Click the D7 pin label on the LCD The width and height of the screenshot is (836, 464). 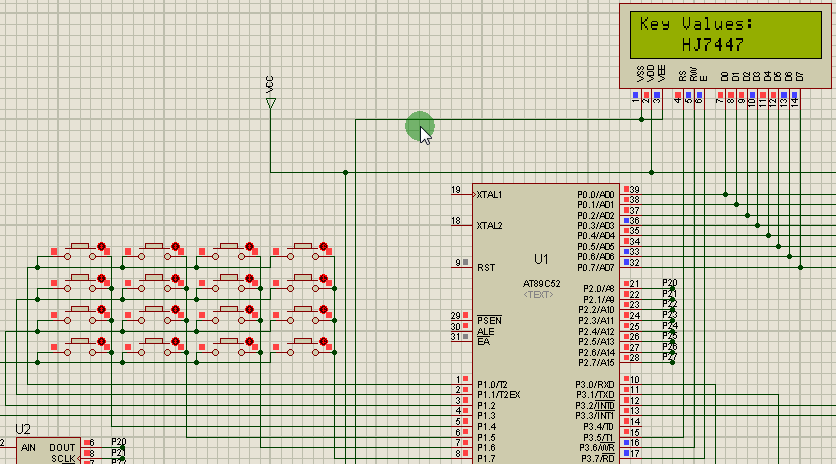click(x=799, y=76)
